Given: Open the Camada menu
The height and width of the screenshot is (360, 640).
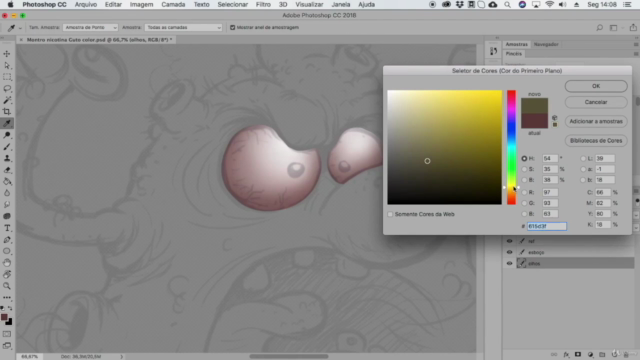Looking at the screenshot, I should (173, 4).
